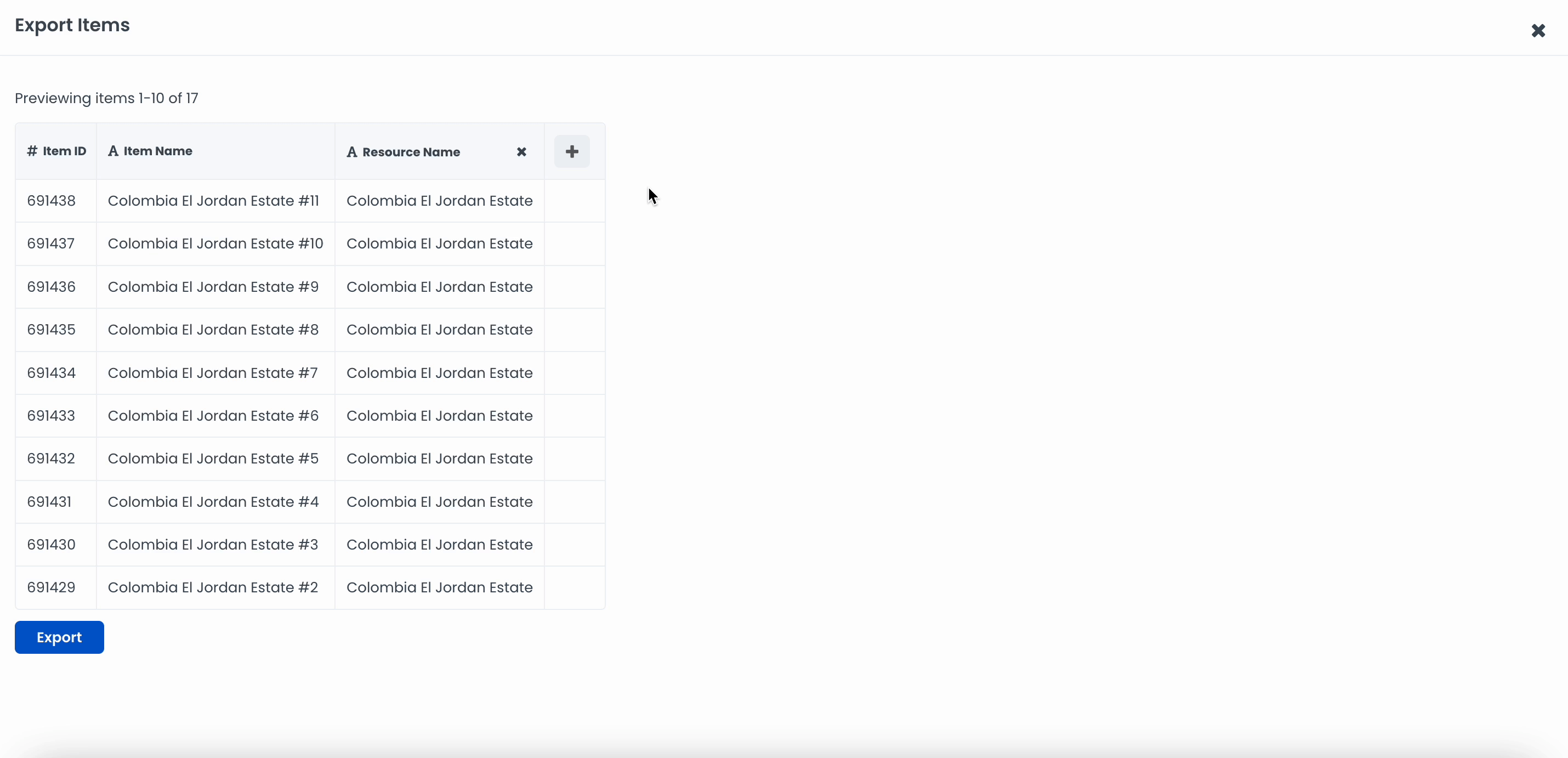This screenshot has height=758, width=1568.
Task: Select item ID 691438 cell
Action: pos(51,201)
